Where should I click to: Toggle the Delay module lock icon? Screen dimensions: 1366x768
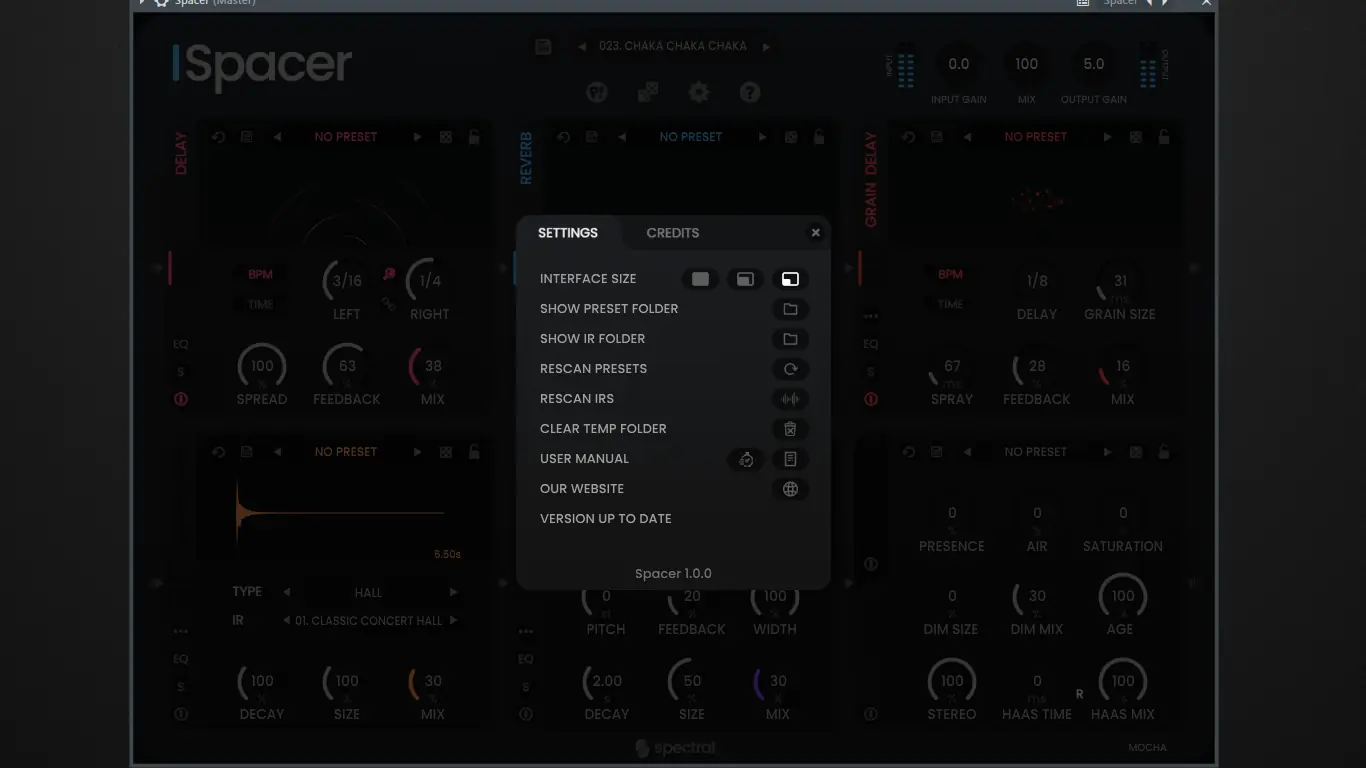[x=474, y=137]
